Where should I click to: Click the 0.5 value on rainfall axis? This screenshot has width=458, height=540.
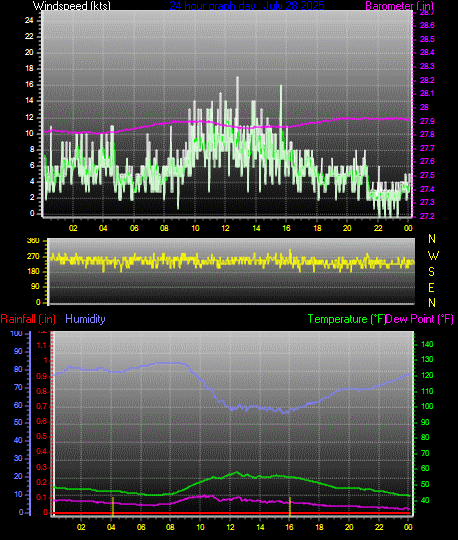tap(42, 437)
